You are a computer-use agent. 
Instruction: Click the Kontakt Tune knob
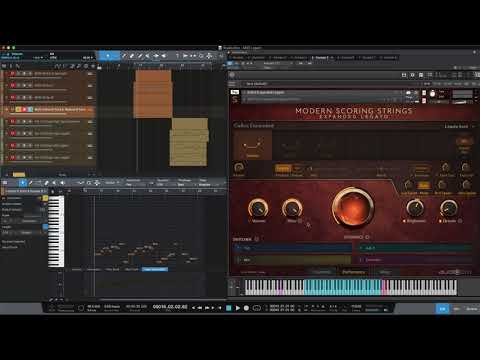432,94
